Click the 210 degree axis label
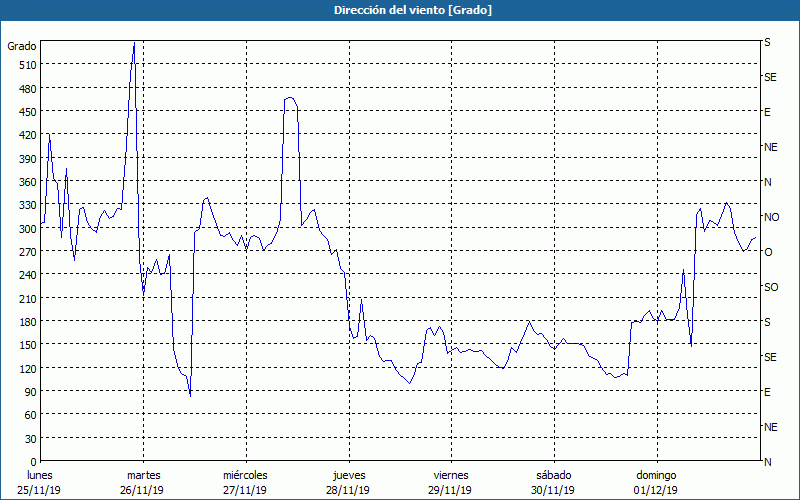 pyautogui.click(x=28, y=298)
